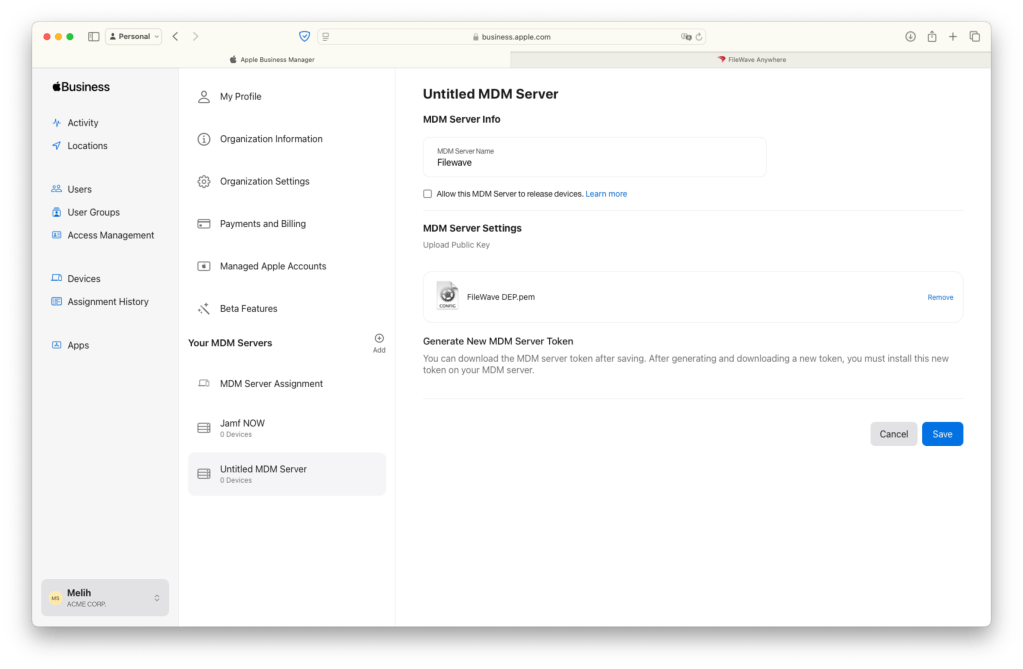Click the Cancel button
This screenshot has height=669, width=1023.
[893, 434]
